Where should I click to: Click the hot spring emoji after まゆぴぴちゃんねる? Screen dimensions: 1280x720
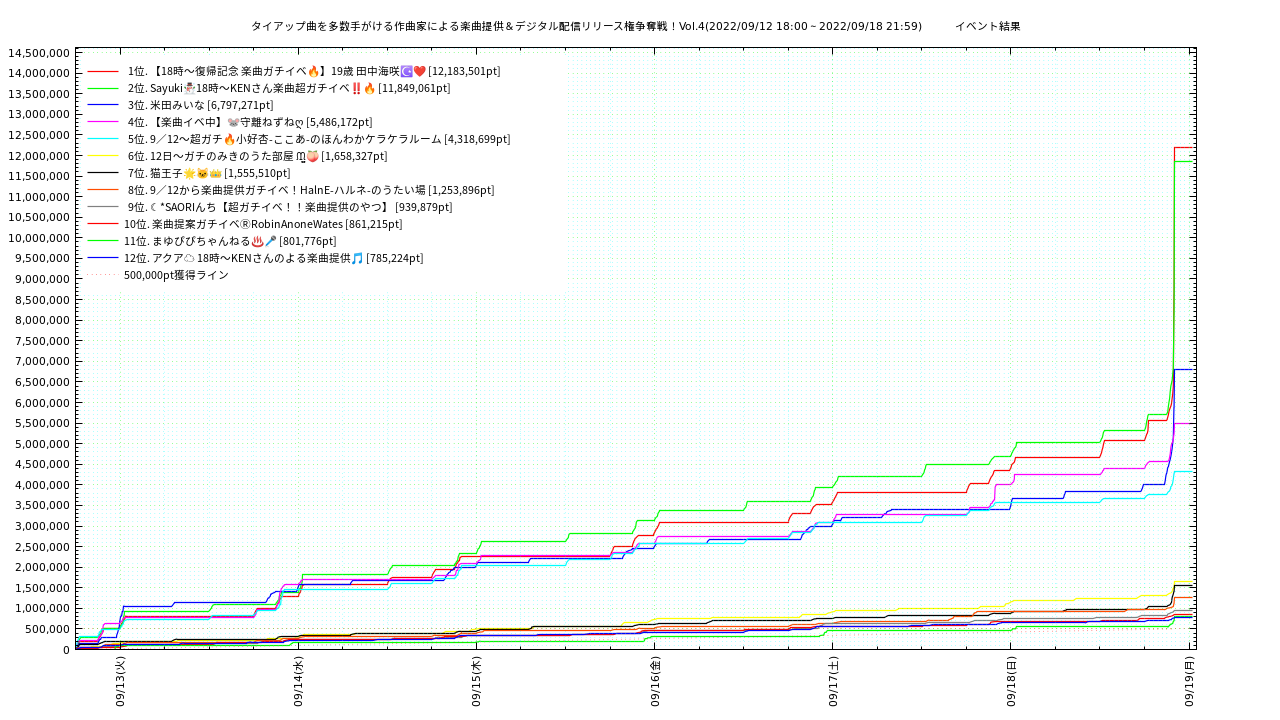tap(257, 241)
